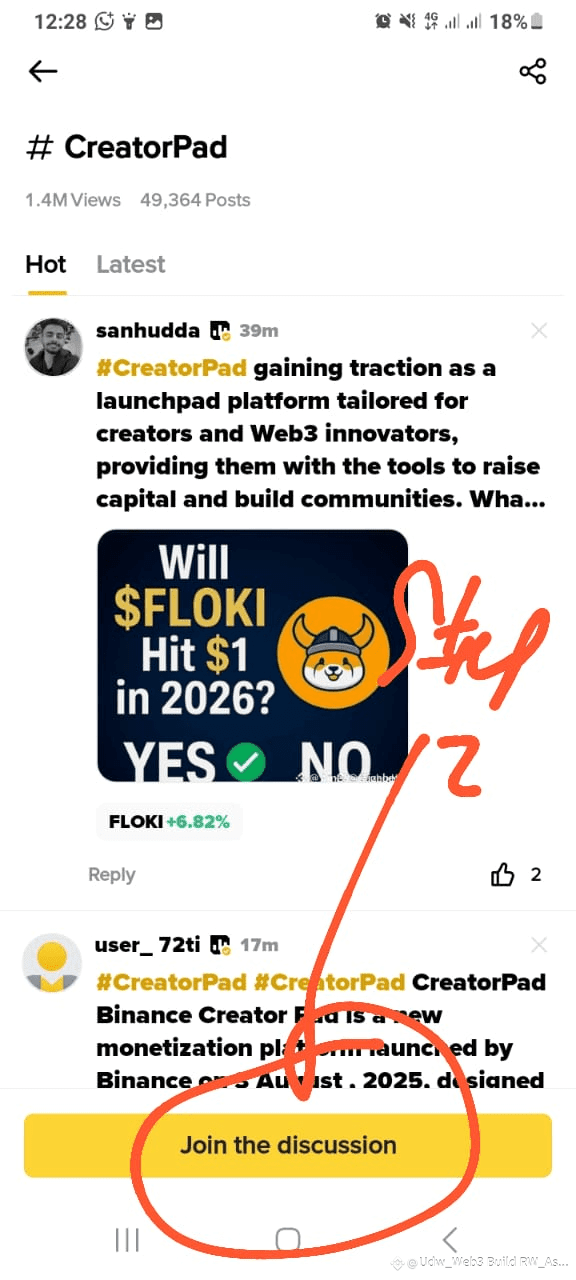
Task: Open the share icon
Action: (x=533, y=71)
